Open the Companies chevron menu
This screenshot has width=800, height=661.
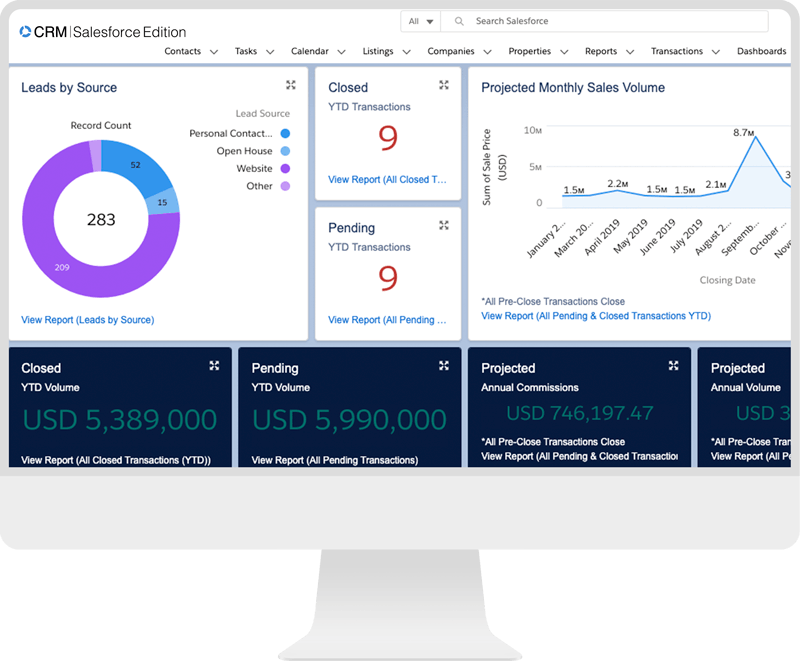488,52
